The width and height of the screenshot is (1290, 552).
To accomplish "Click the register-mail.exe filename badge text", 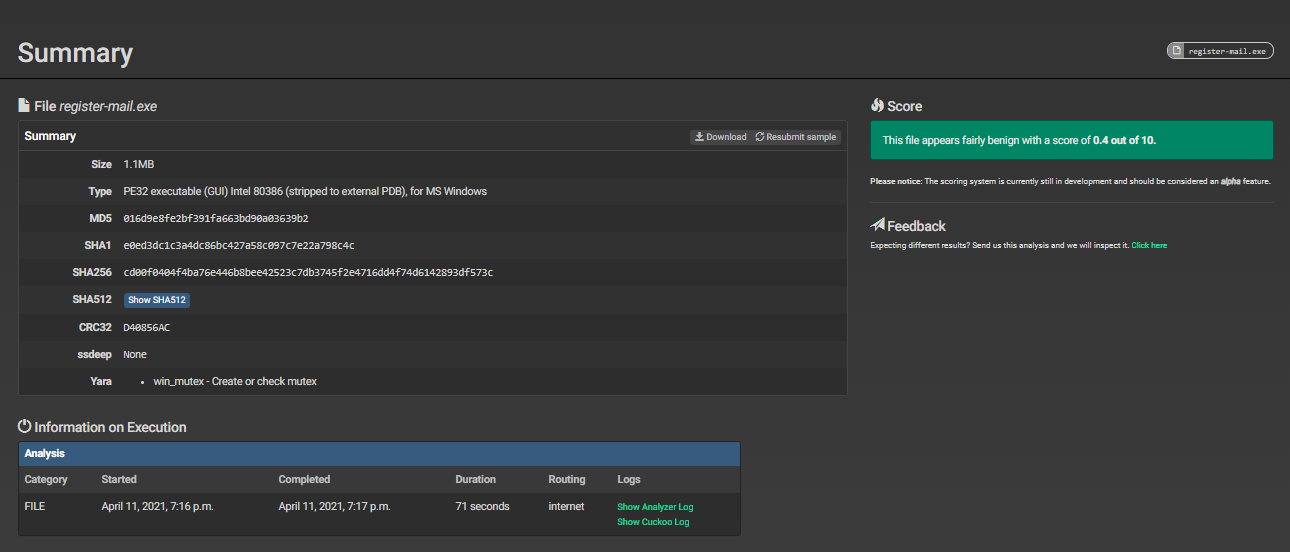I will coord(1227,51).
